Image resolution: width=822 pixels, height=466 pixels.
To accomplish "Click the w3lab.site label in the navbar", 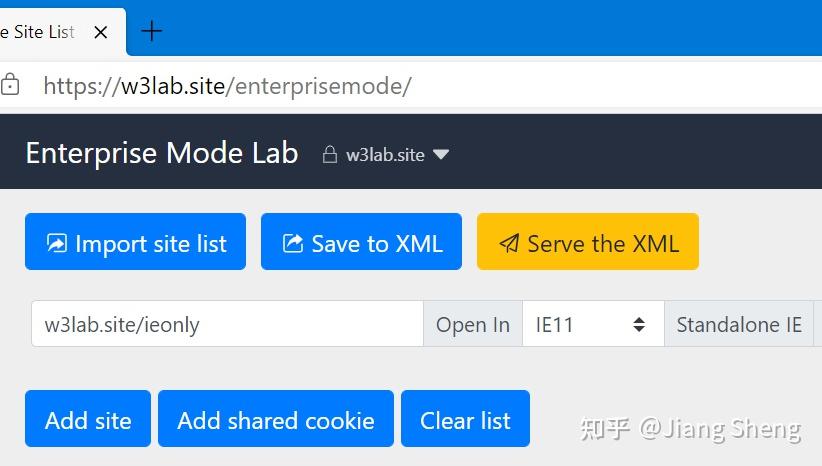I will click(x=385, y=155).
